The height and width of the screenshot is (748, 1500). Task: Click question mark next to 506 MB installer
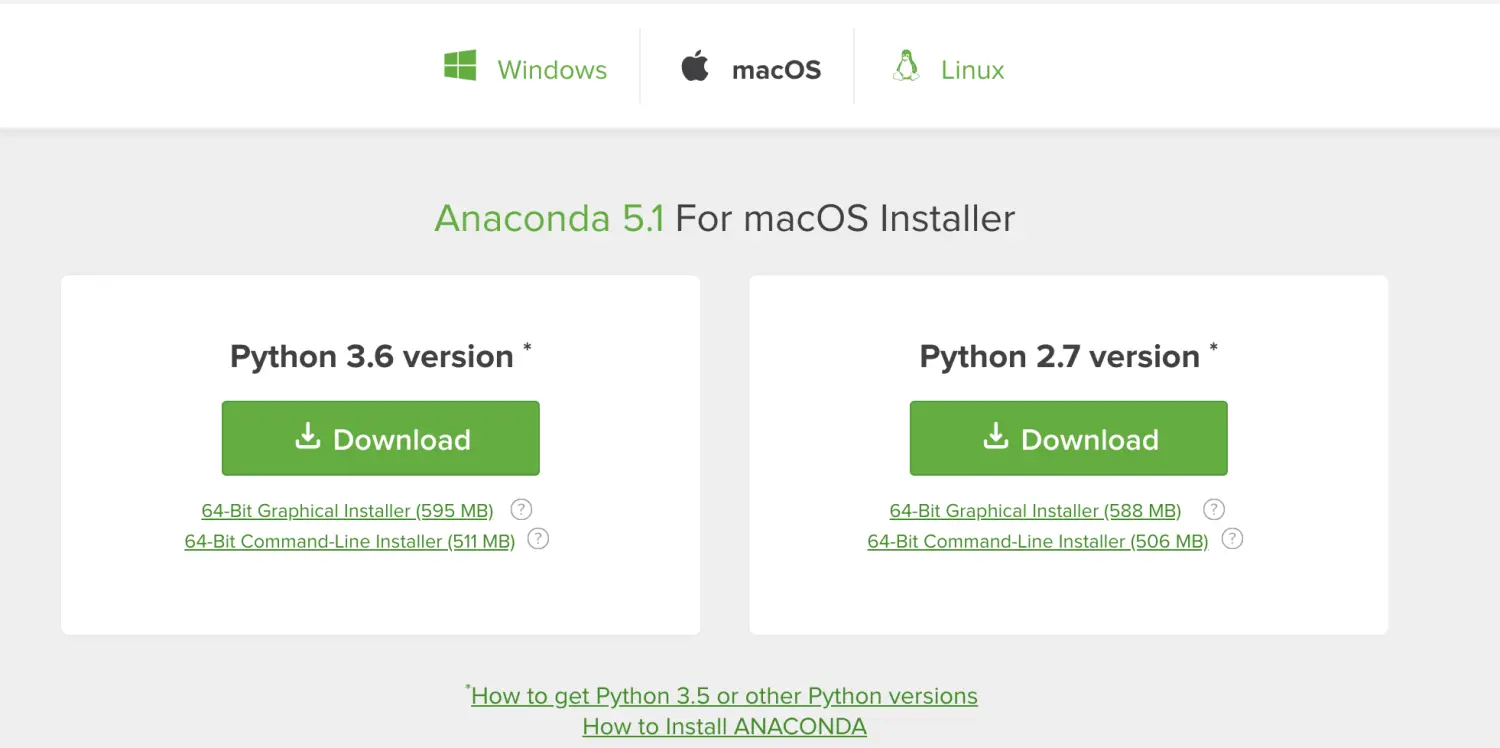(1233, 539)
